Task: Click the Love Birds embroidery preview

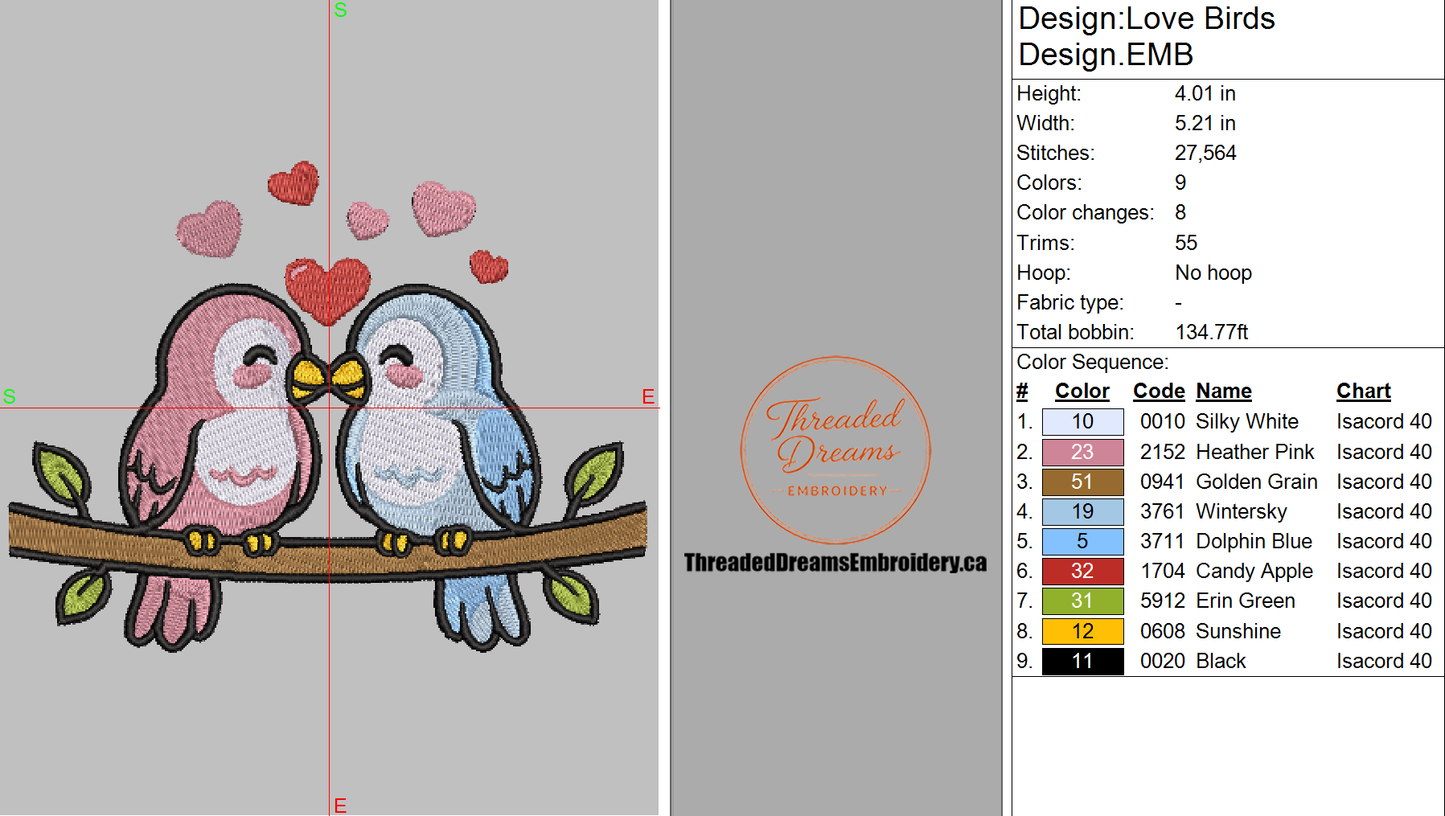Action: tap(328, 407)
